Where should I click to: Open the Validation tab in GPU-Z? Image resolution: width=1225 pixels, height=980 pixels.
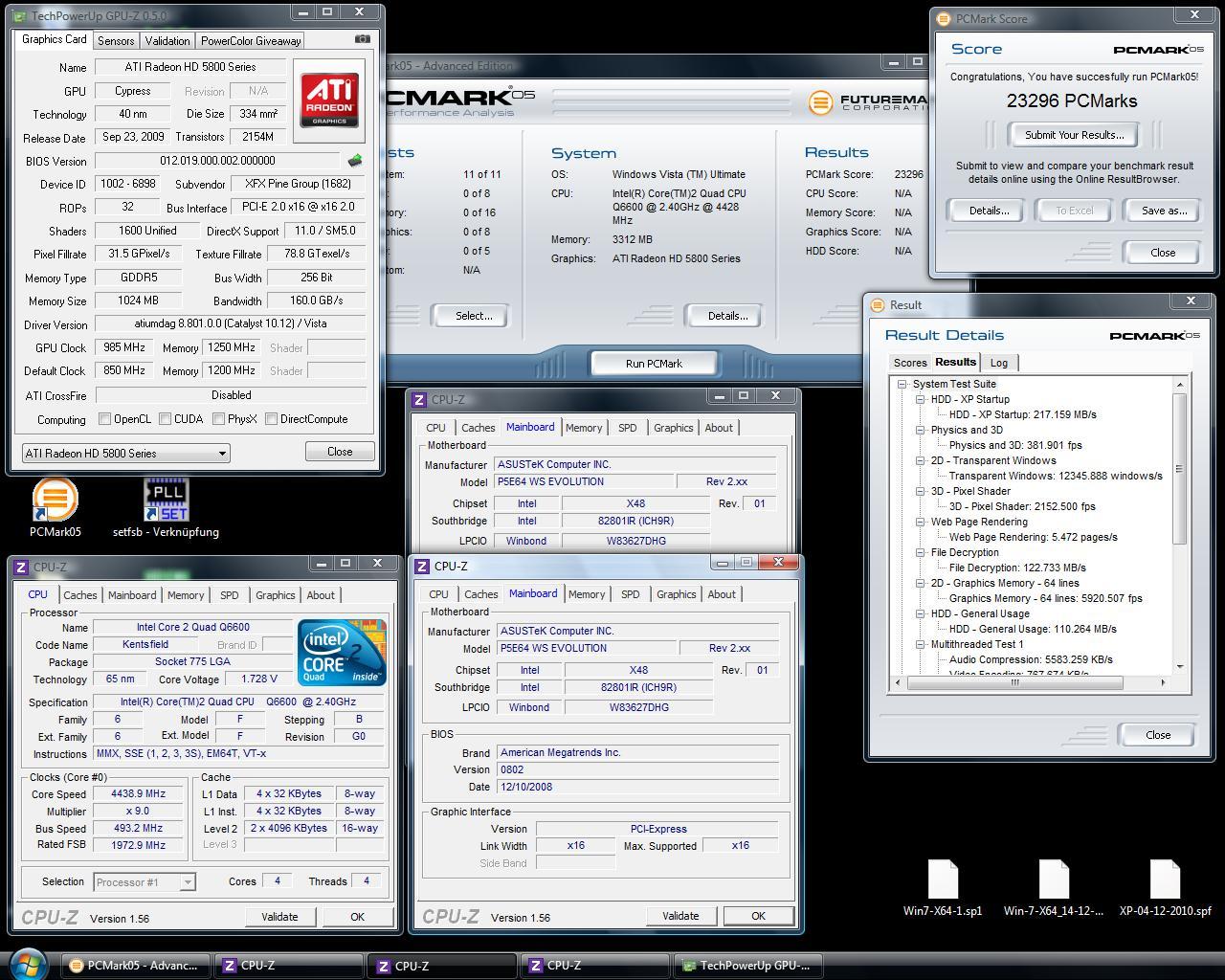(x=167, y=41)
